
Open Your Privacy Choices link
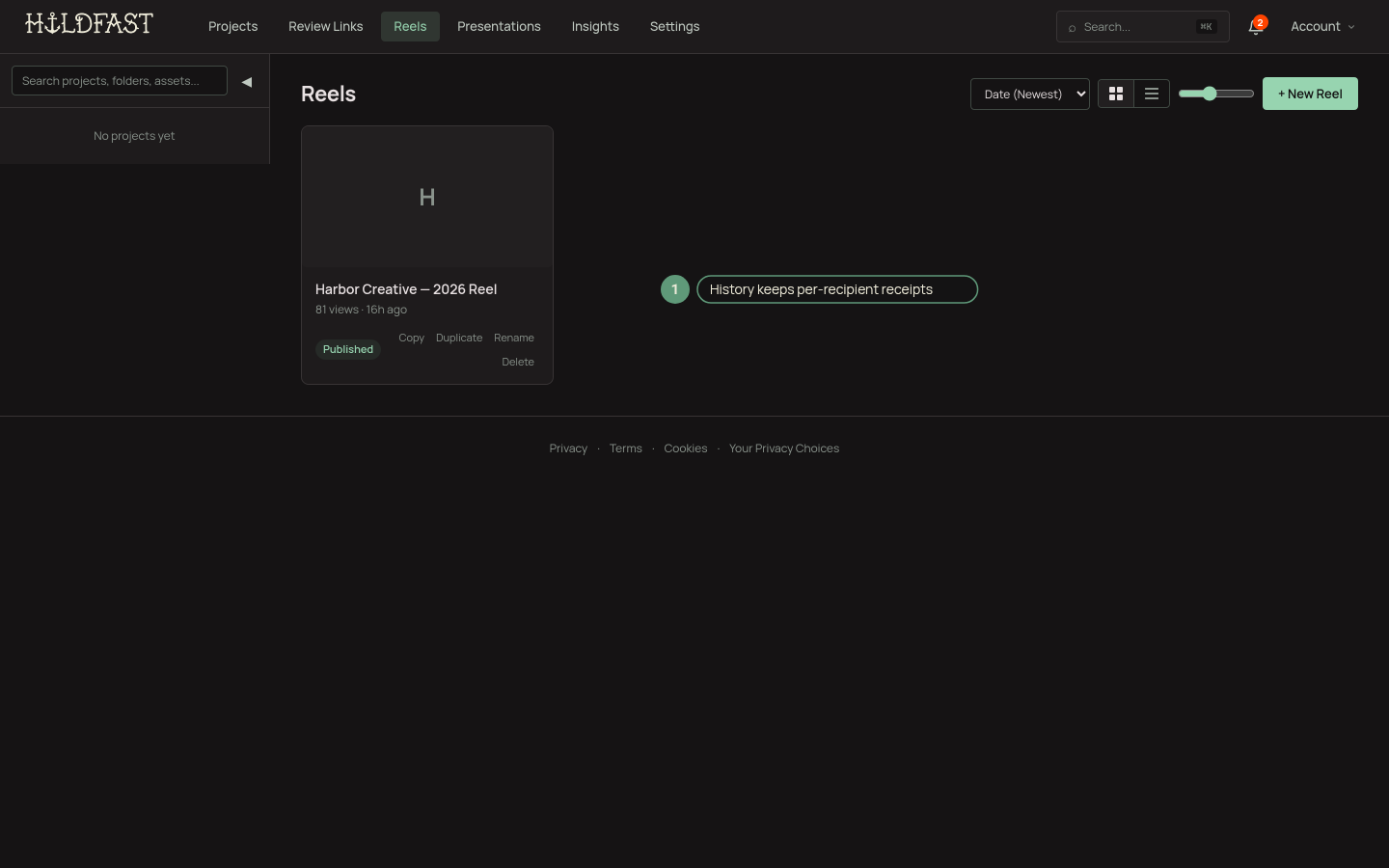click(784, 448)
